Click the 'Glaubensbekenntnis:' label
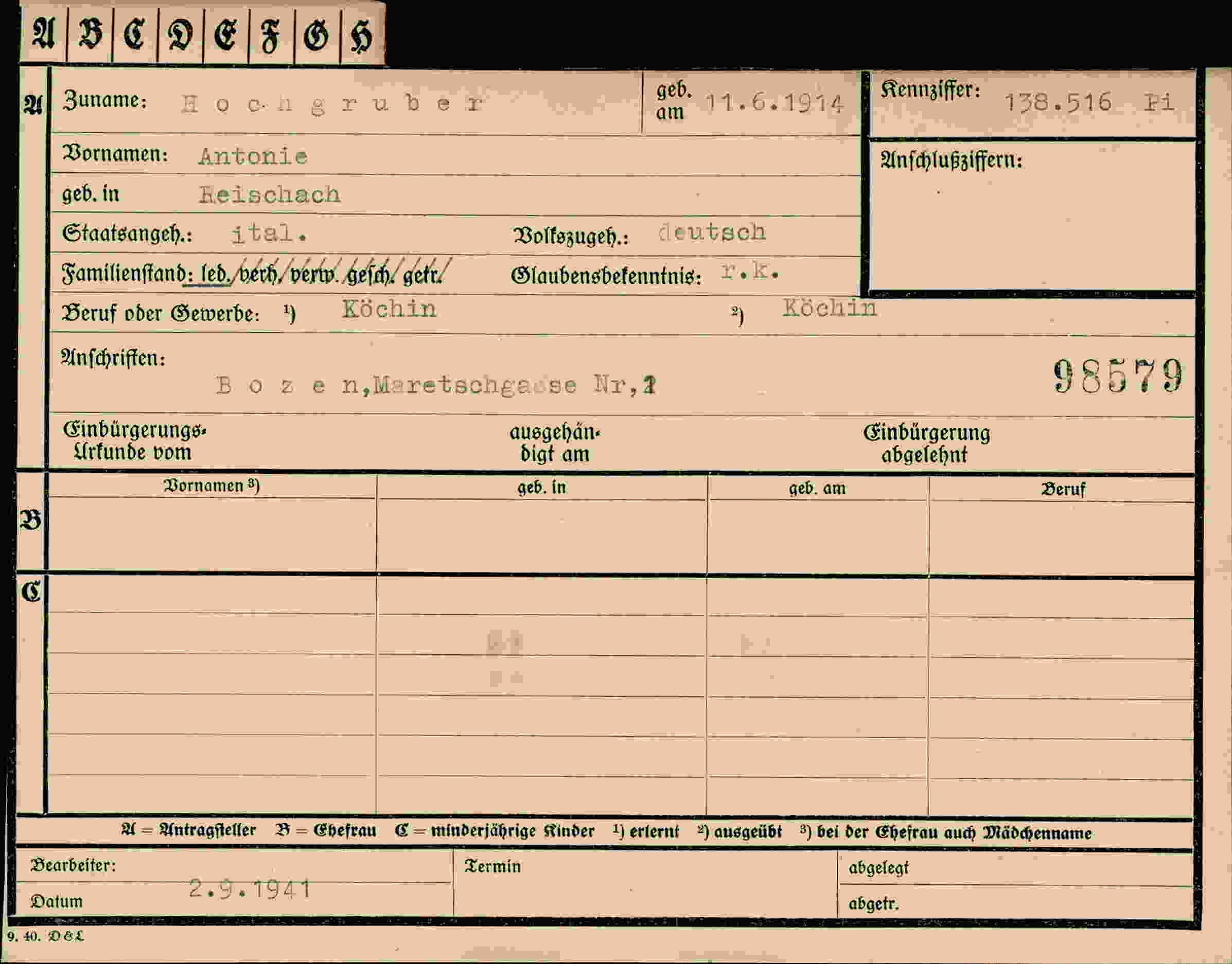The width and height of the screenshot is (1232, 964). coord(606,276)
